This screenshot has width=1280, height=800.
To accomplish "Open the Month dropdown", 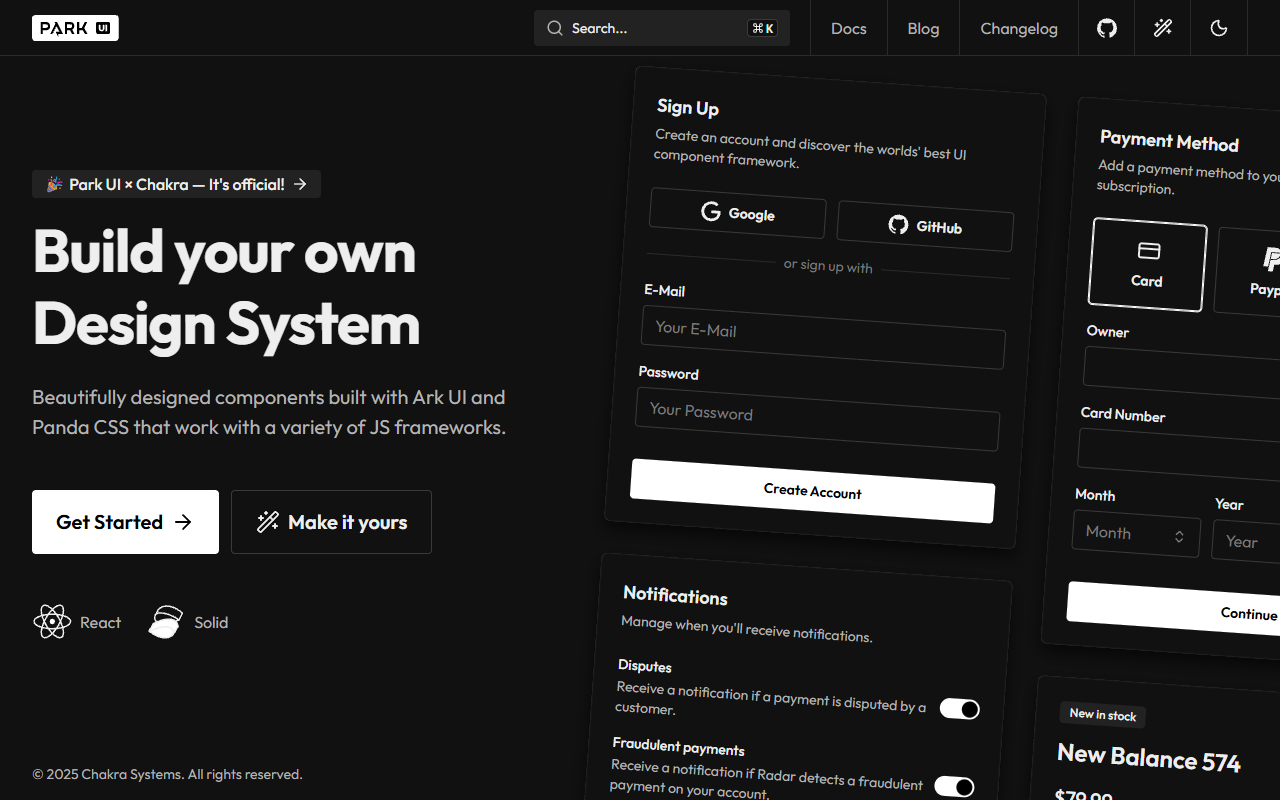I will 1136,533.
